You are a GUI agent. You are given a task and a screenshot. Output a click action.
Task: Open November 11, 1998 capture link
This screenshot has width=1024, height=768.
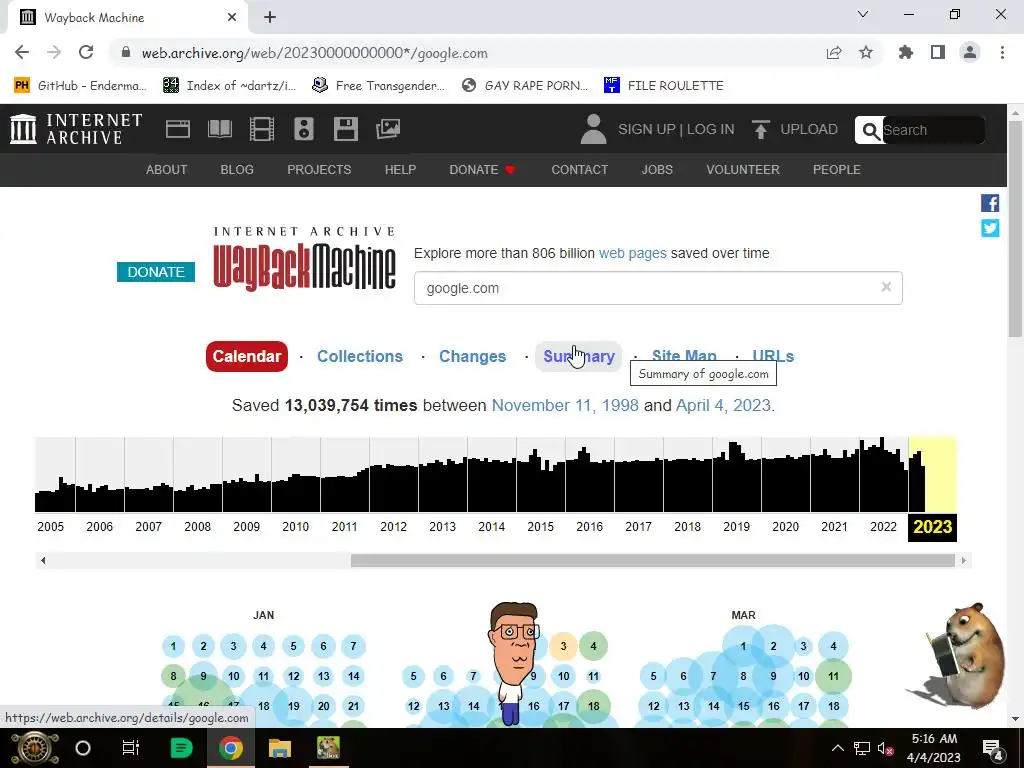(x=565, y=406)
